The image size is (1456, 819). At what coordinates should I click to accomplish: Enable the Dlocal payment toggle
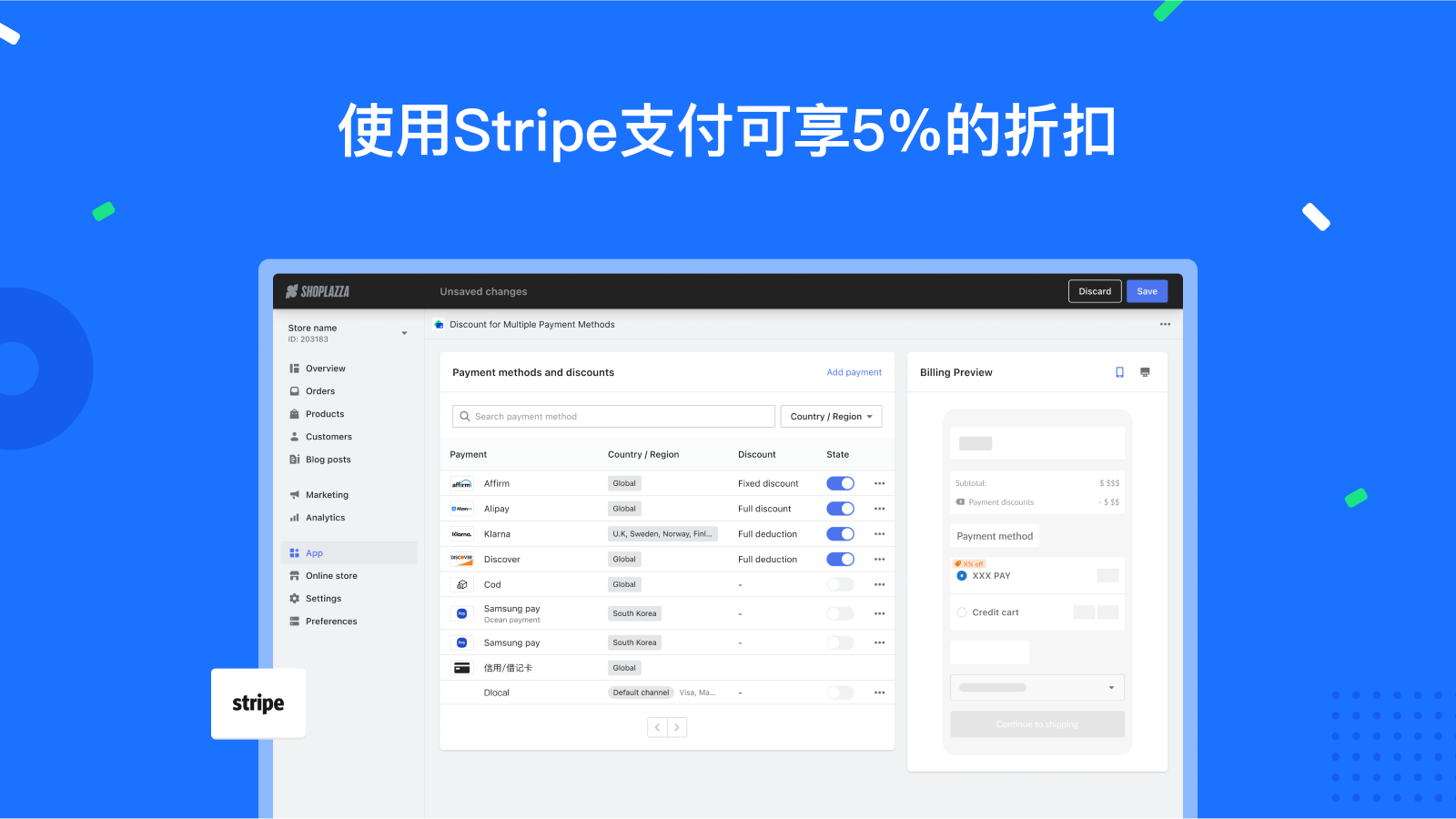pos(840,693)
